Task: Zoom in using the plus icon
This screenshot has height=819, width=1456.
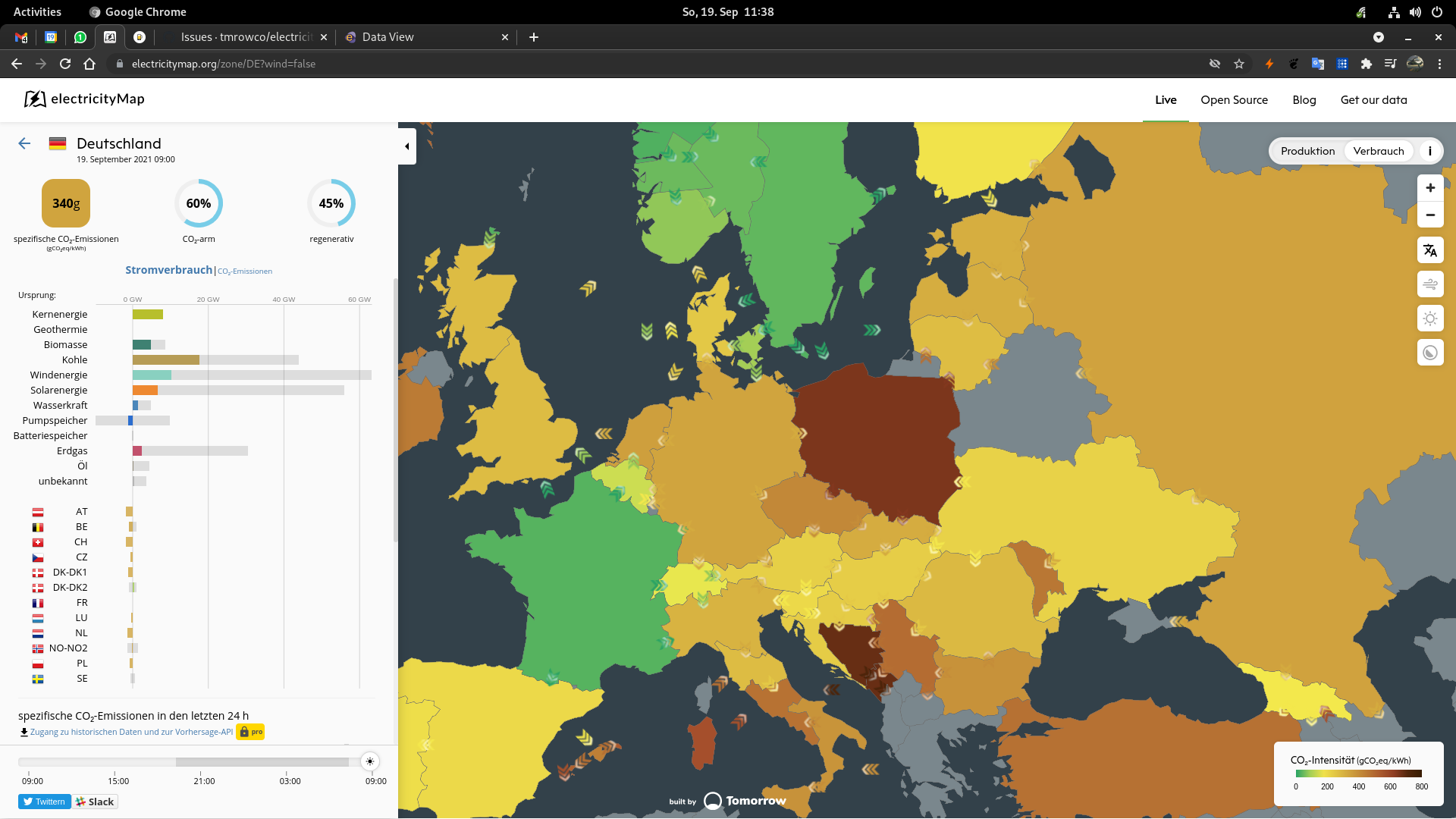Action: (1430, 187)
